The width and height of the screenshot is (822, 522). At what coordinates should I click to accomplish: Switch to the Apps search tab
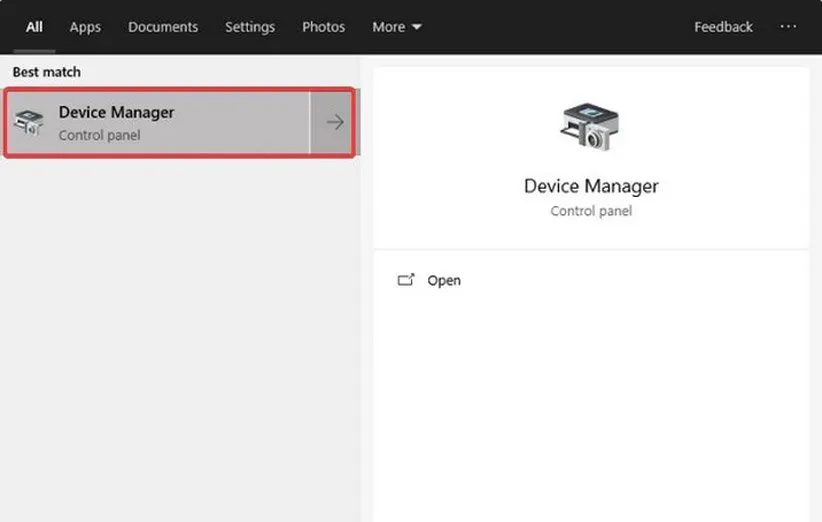coord(85,27)
